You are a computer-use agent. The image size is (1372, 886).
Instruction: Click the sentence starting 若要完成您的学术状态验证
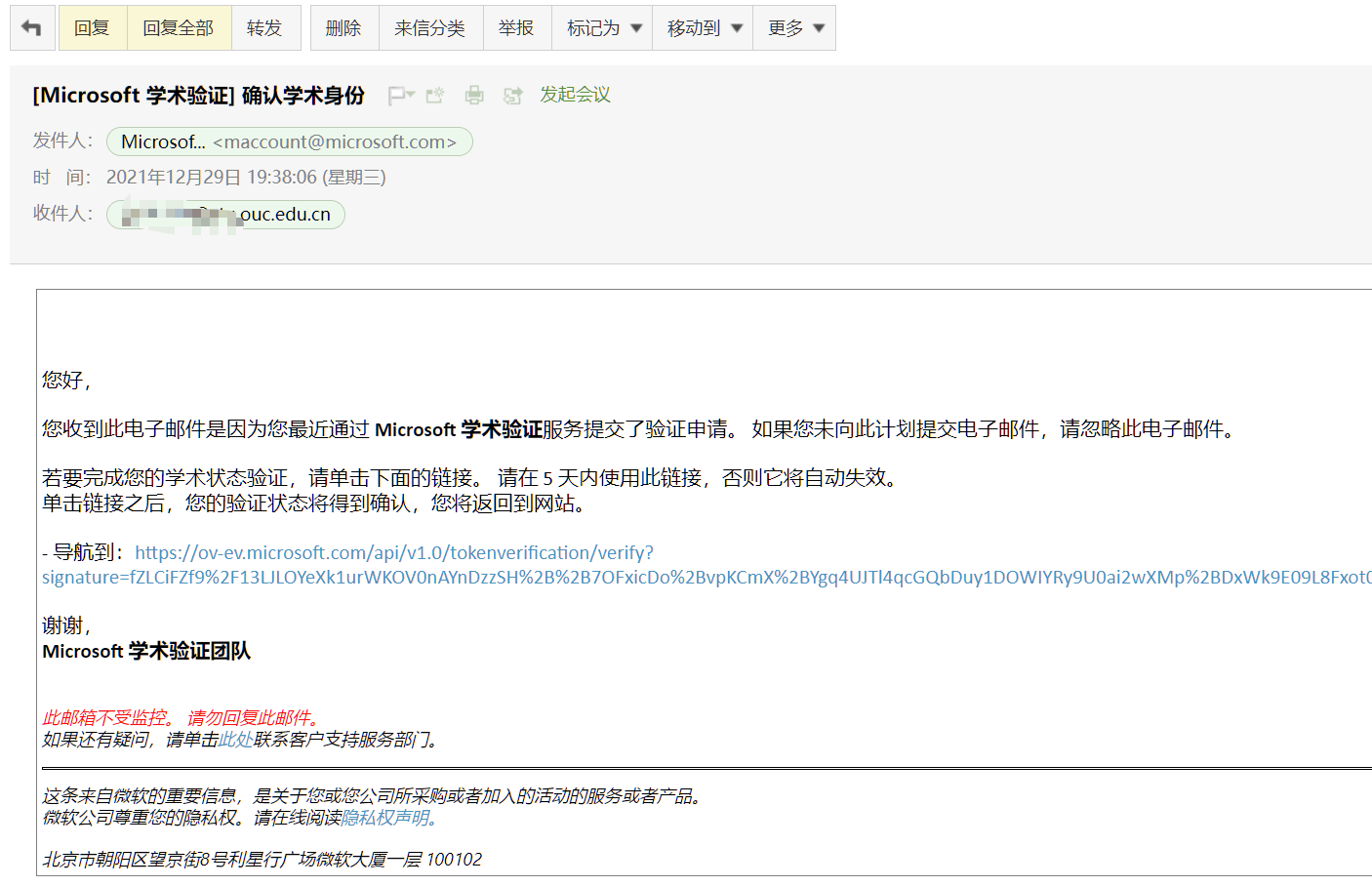pos(470,478)
